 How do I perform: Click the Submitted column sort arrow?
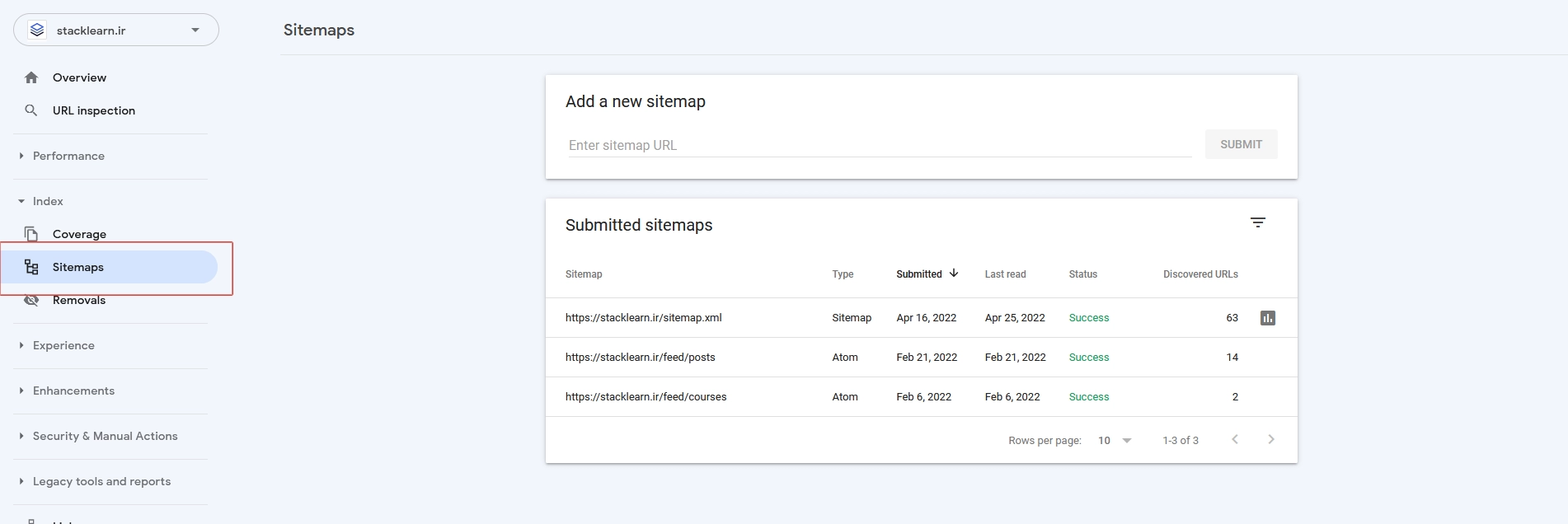[x=954, y=274]
